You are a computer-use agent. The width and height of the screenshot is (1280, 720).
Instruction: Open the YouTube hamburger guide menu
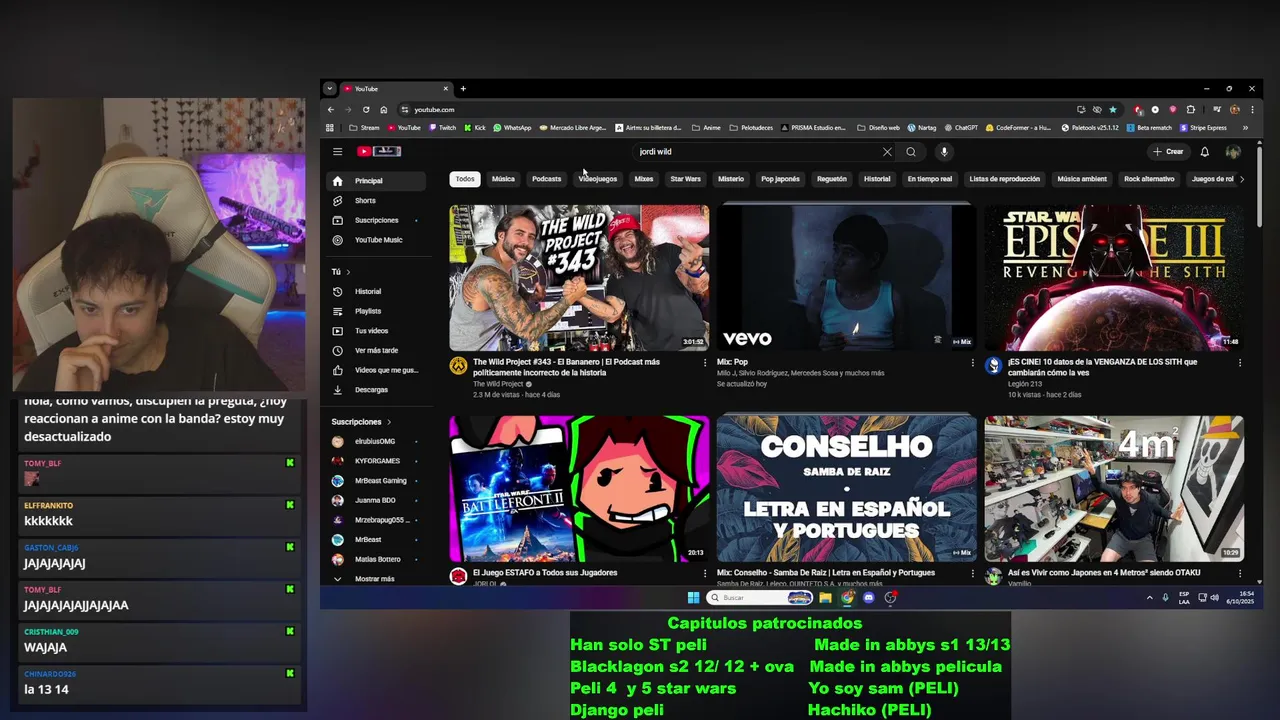coord(337,152)
